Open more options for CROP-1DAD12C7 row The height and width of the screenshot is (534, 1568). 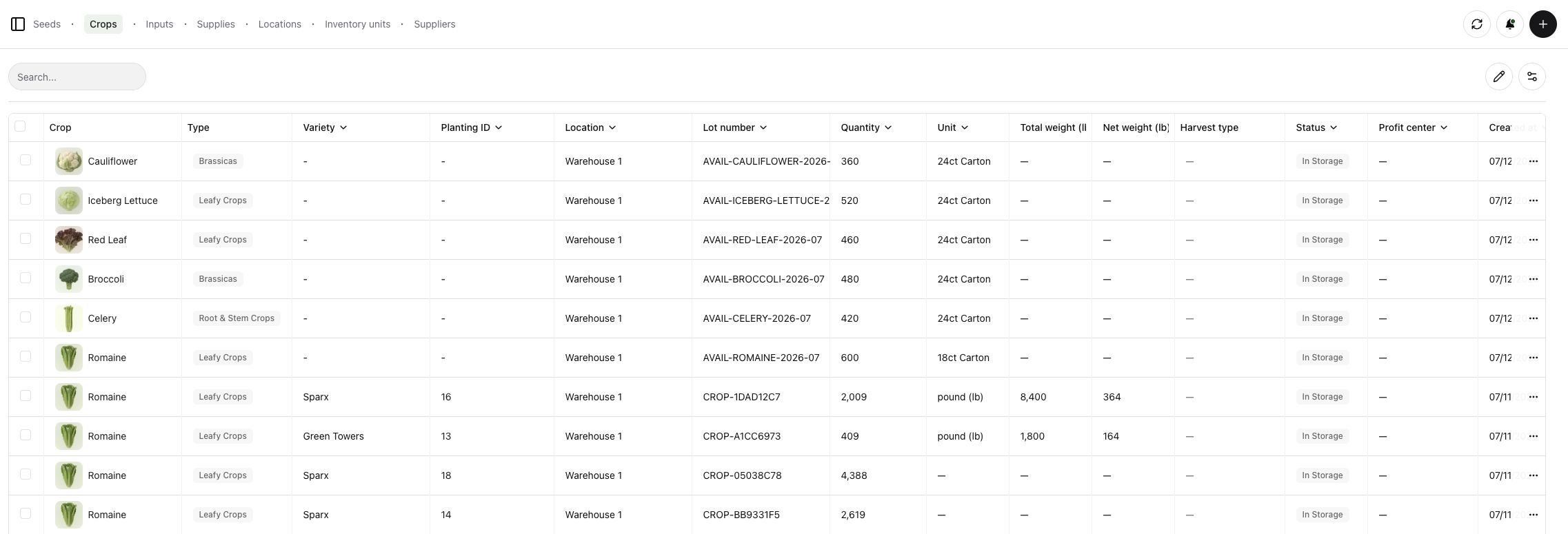1533,397
